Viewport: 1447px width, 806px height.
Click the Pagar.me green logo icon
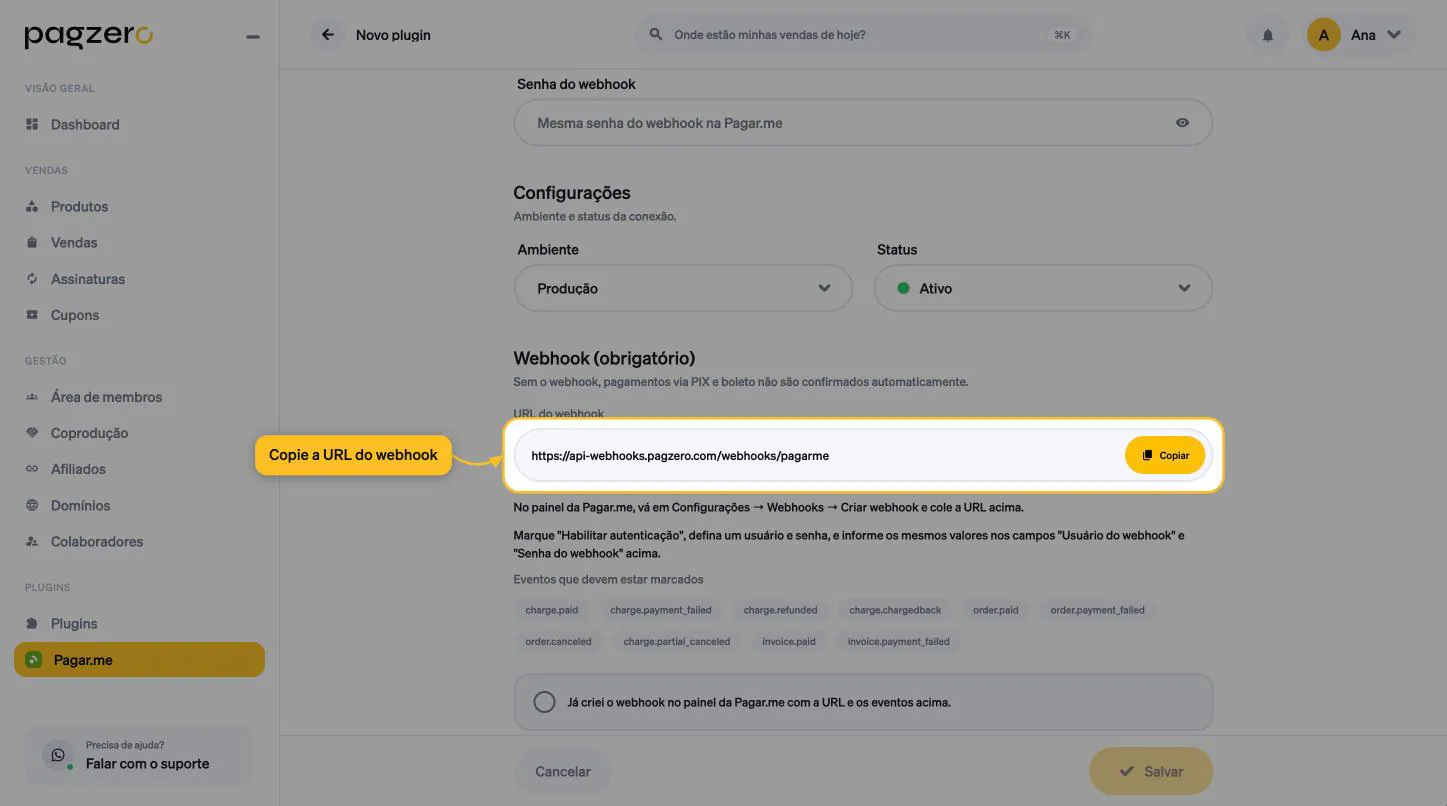(34, 660)
